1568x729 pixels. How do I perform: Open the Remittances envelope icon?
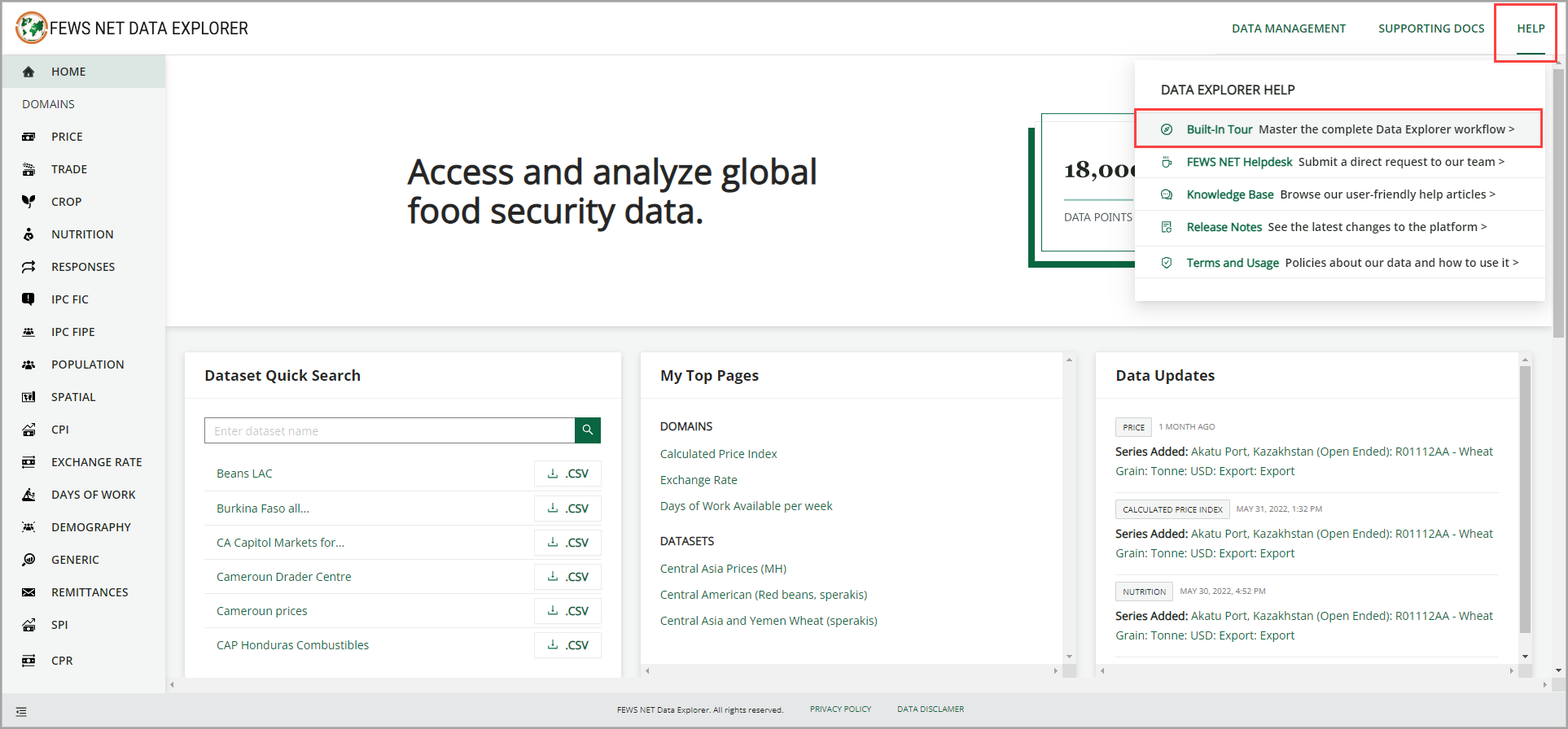pyautogui.click(x=28, y=592)
